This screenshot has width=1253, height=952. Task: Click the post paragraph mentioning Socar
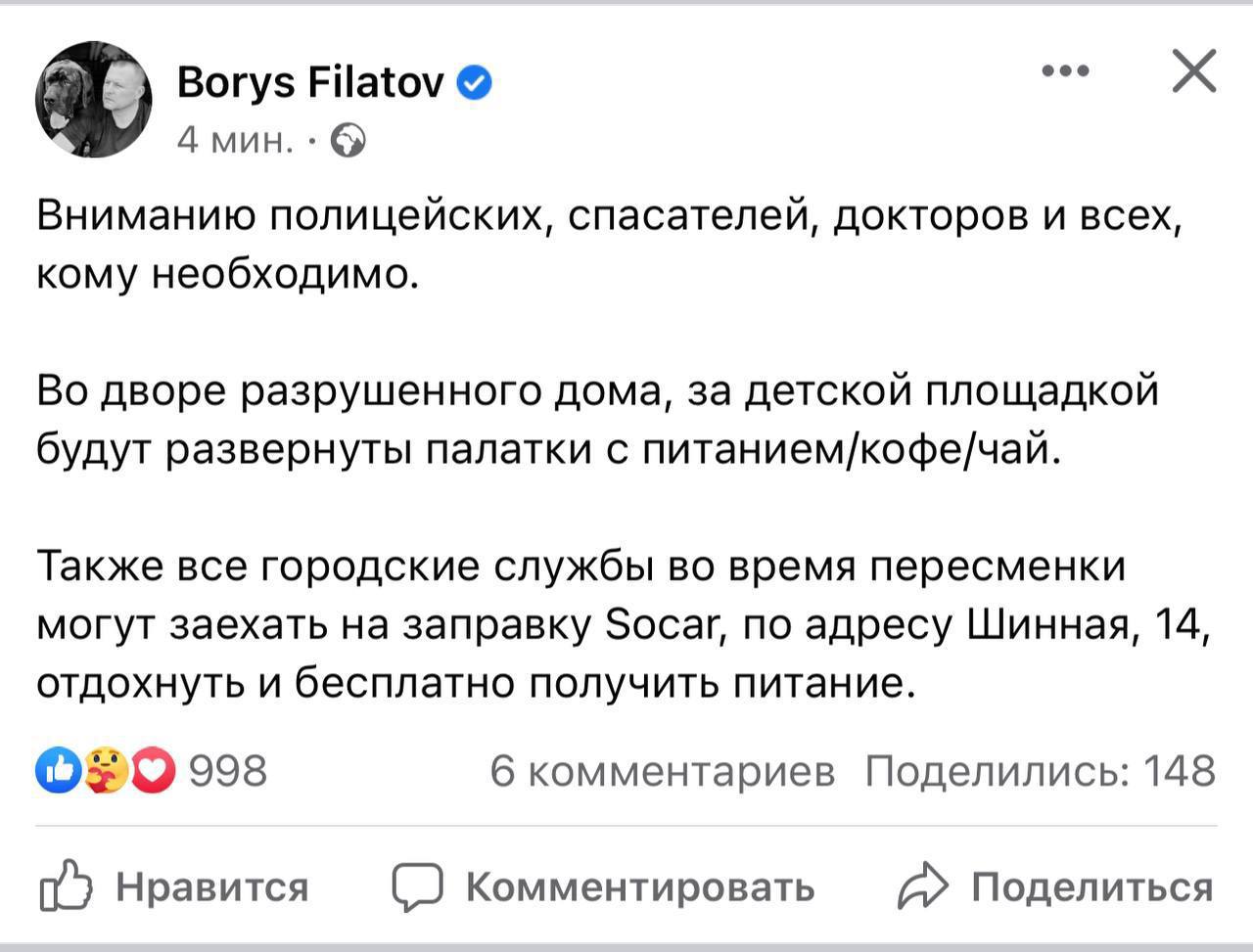coord(624,625)
